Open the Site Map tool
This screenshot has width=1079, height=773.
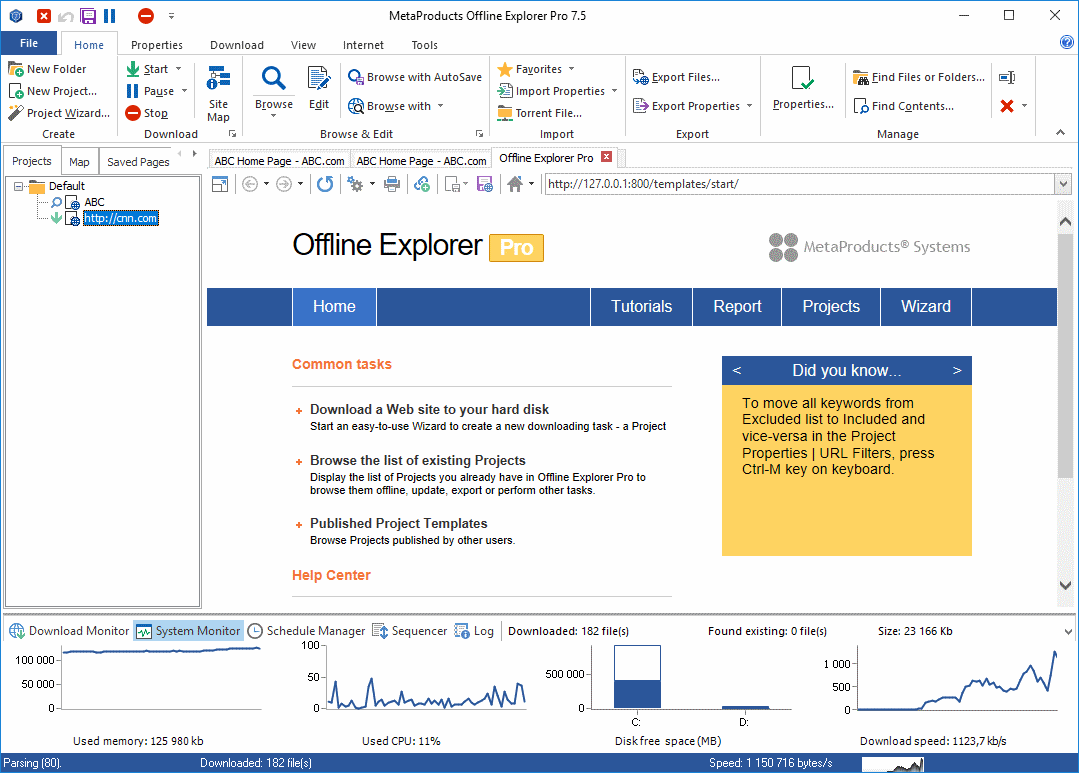[218, 90]
